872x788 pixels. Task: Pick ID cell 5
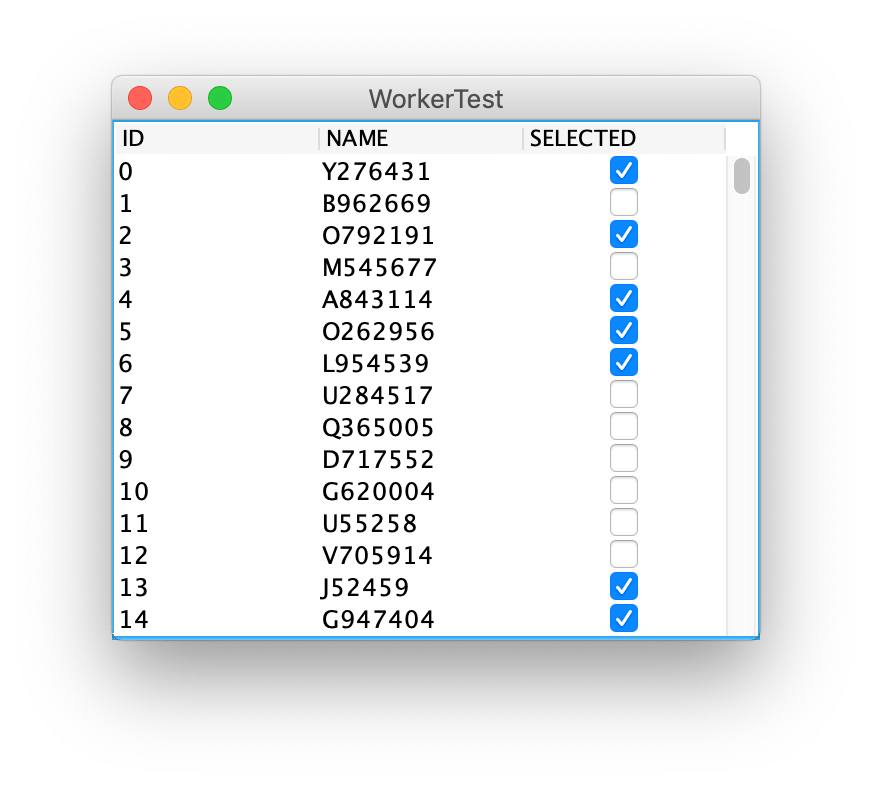pyautogui.click(x=216, y=331)
